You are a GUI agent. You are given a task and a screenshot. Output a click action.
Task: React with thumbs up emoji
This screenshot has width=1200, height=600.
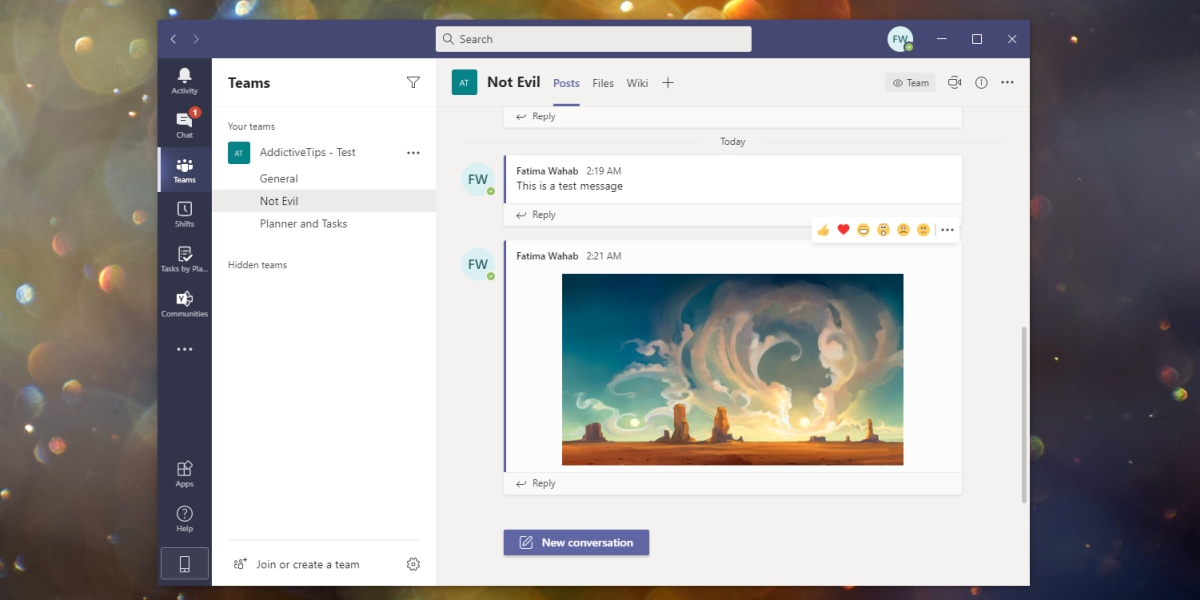(x=823, y=230)
